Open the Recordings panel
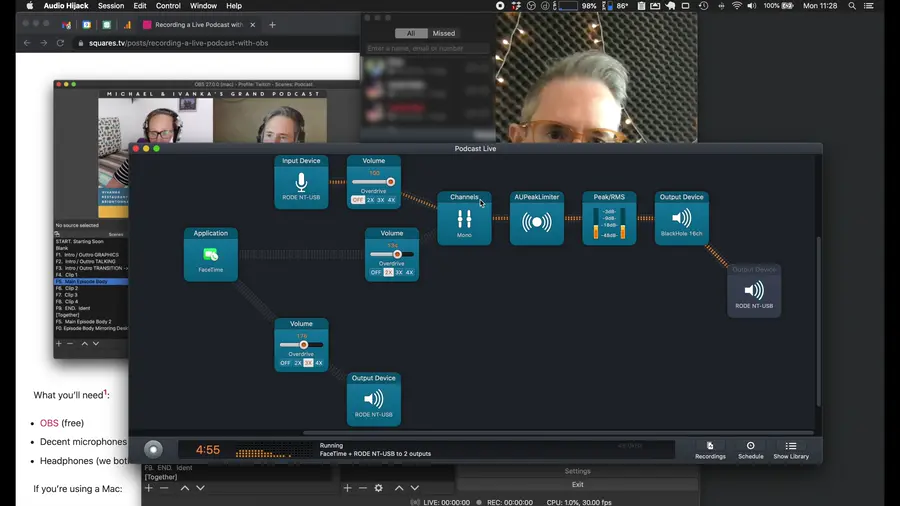Screen dimensions: 900x506 [x=710, y=450]
